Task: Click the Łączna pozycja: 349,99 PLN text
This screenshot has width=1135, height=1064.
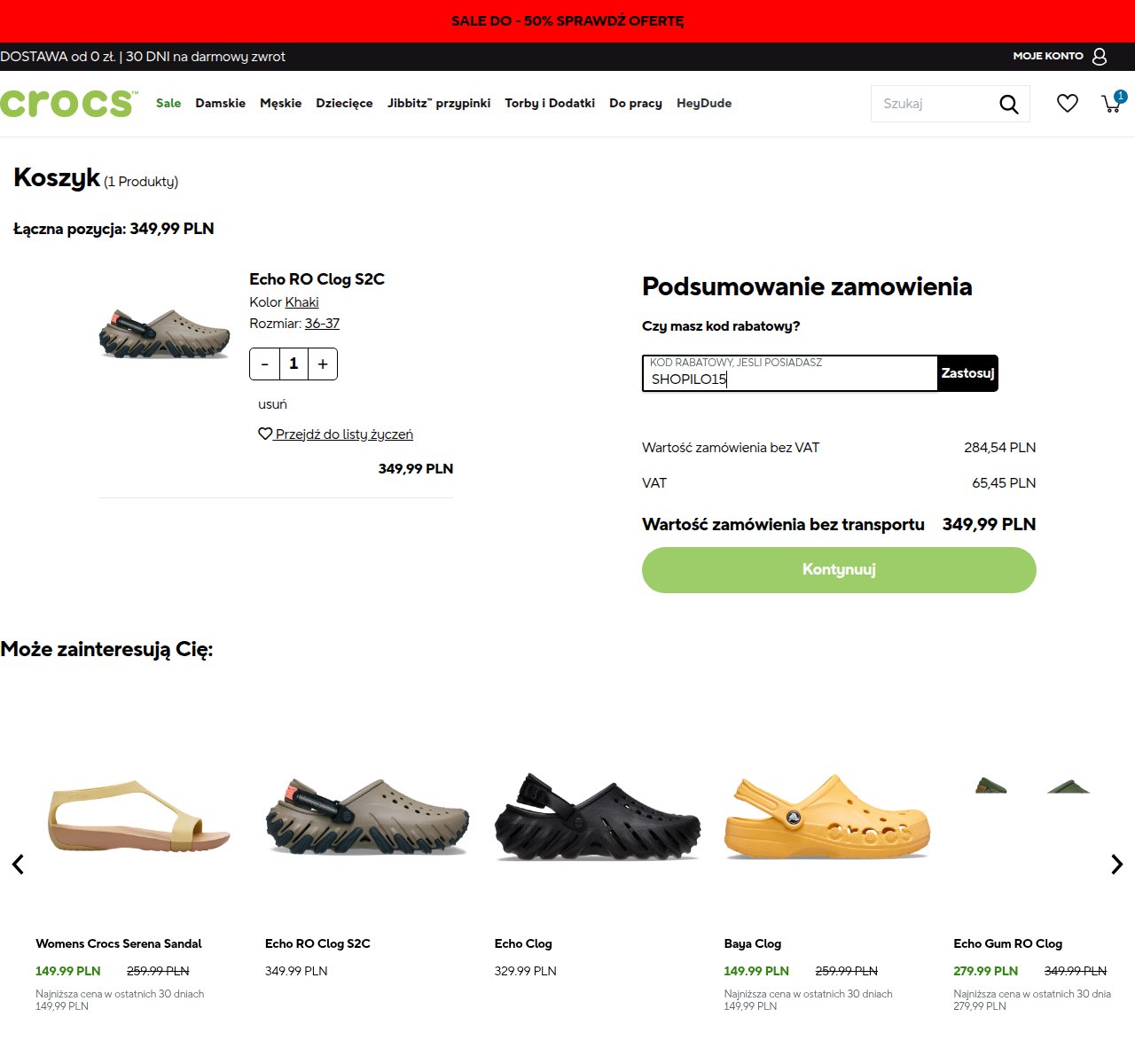Action: click(113, 229)
